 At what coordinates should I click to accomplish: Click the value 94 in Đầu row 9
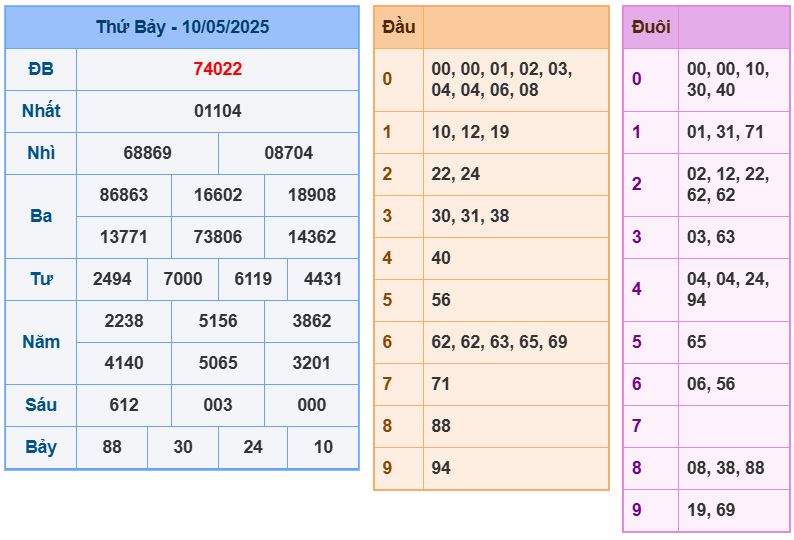pos(441,469)
